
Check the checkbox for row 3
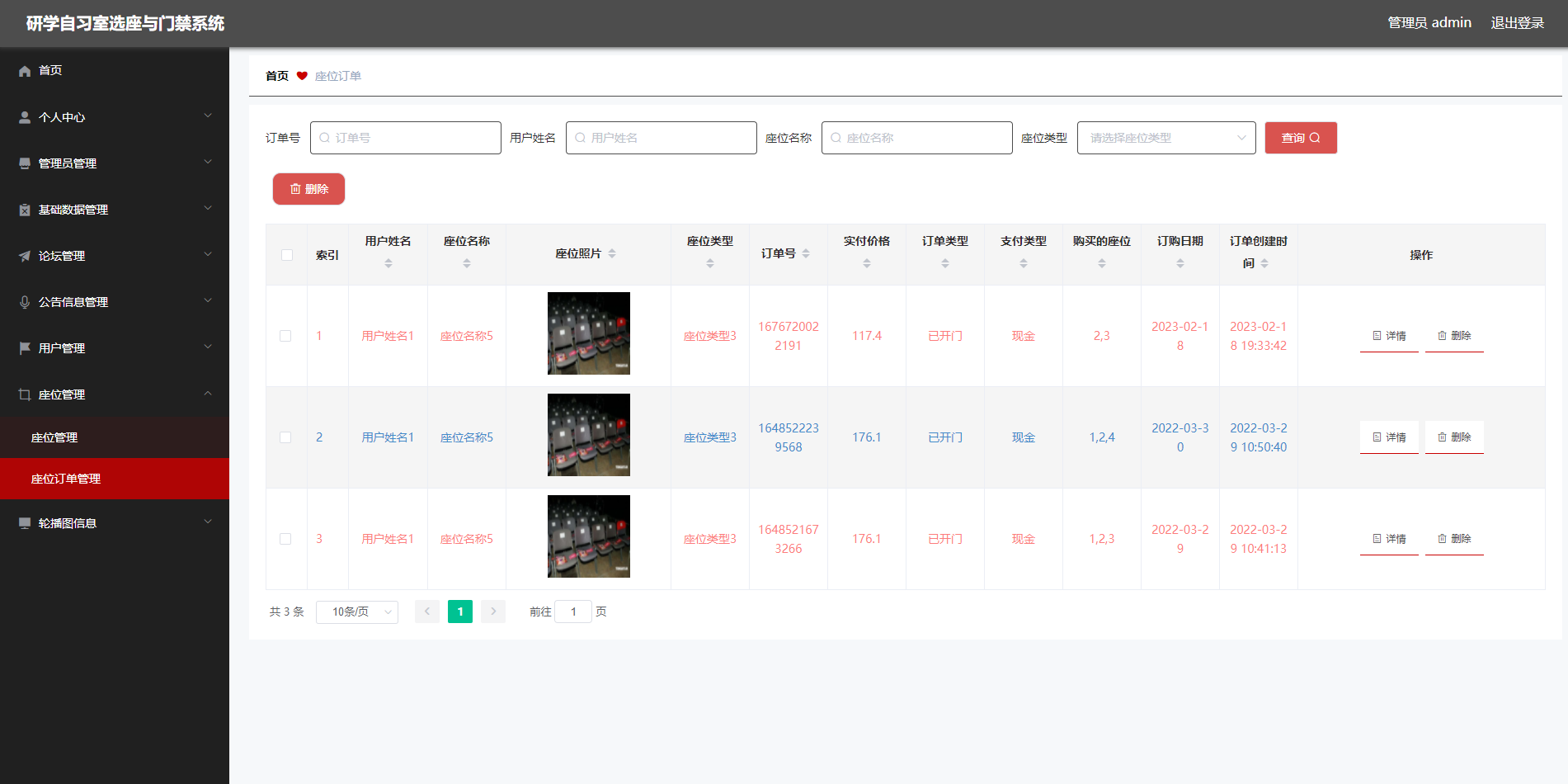tap(285, 539)
